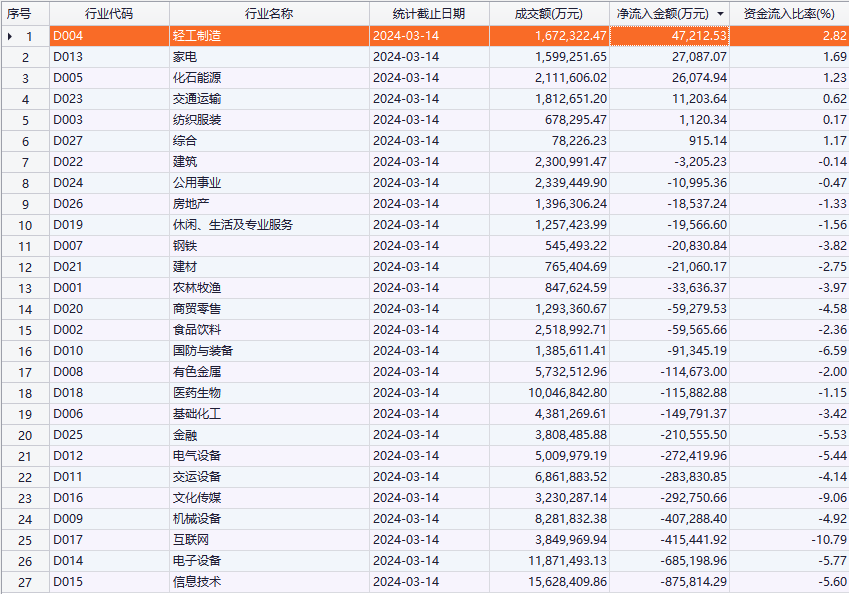Click the 电子设备 industry name cell
This screenshot has width=849, height=594.
(196, 561)
